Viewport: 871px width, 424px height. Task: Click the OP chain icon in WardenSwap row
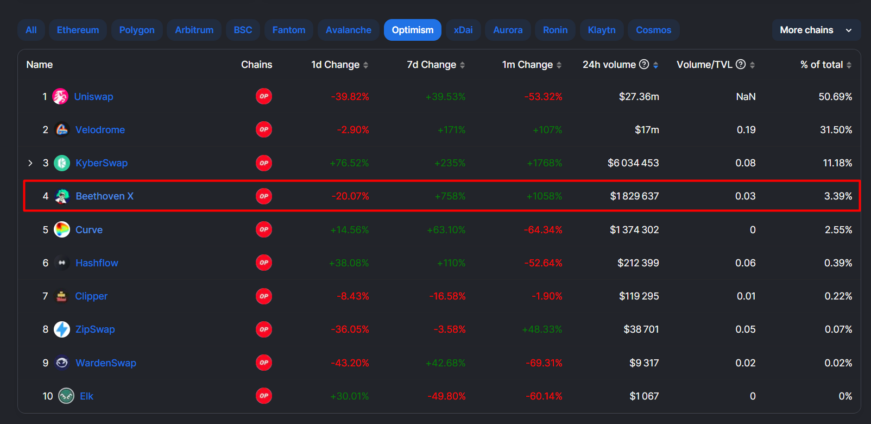pyautogui.click(x=264, y=363)
